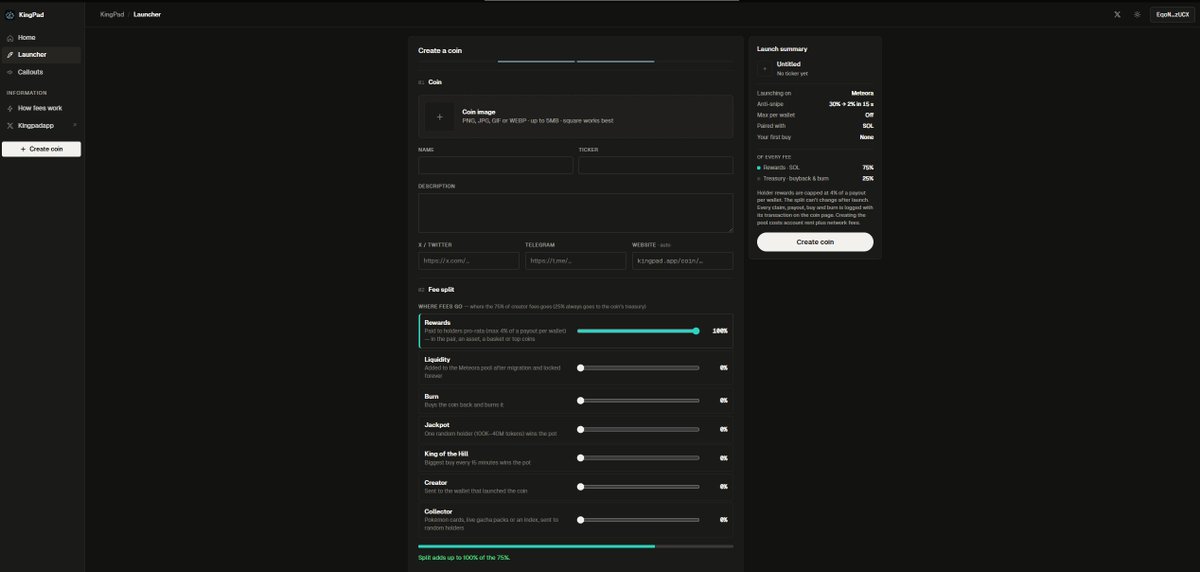Select the Collector fee split row title

tap(438, 512)
